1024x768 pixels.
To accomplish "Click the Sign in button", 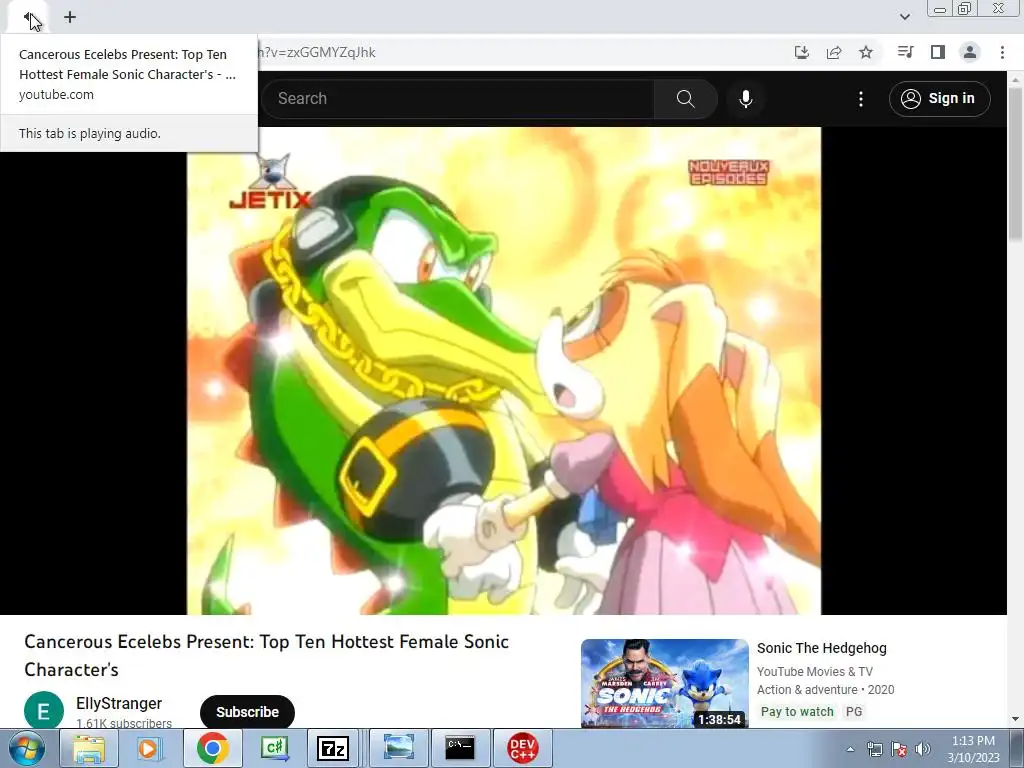I will point(940,99).
